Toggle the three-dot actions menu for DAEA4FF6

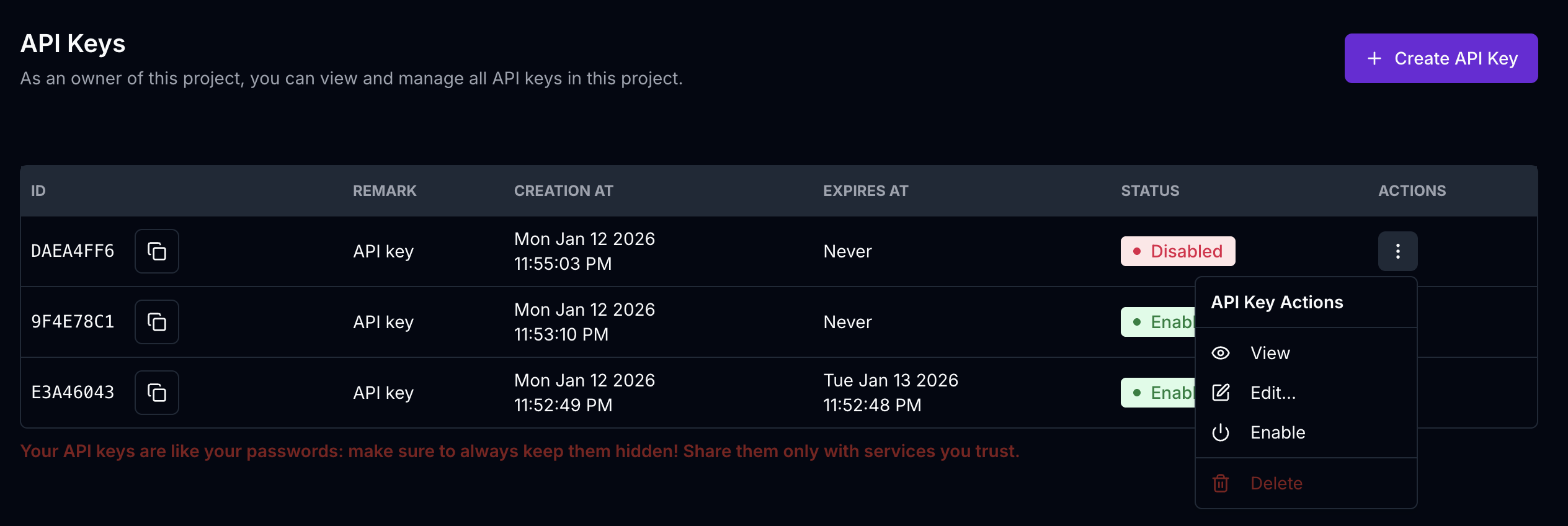(x=1397, y=251)
